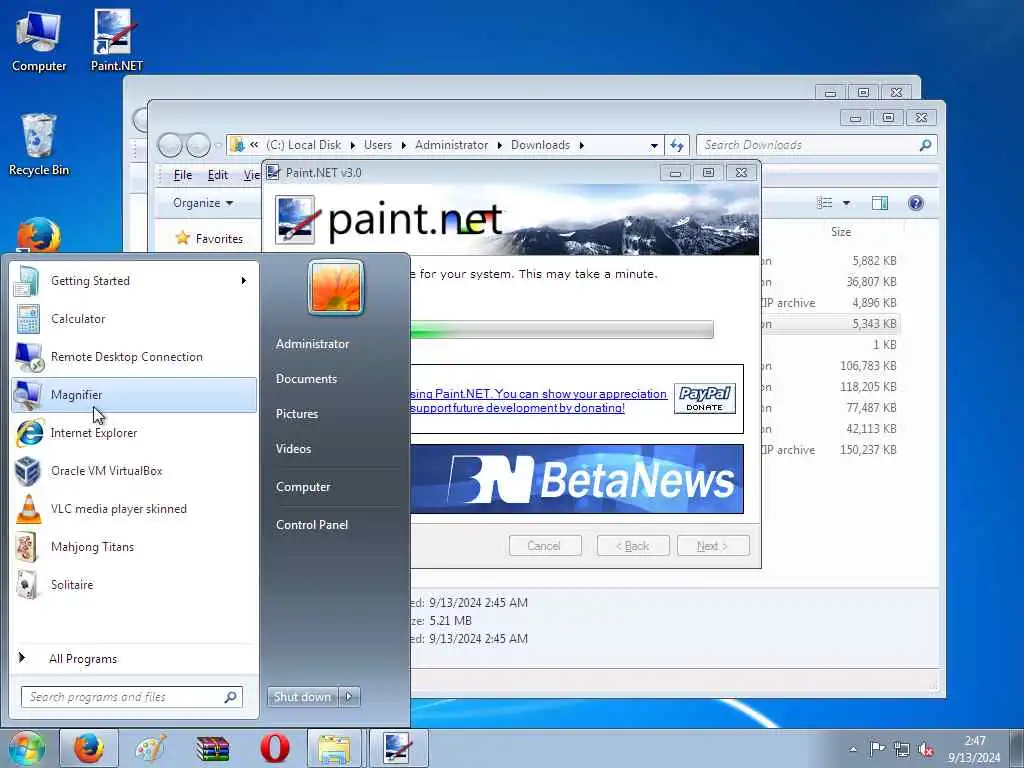1024x768 pixels.
Task: Click the taskbar clock showing 2:47
Action: point(974,749)
